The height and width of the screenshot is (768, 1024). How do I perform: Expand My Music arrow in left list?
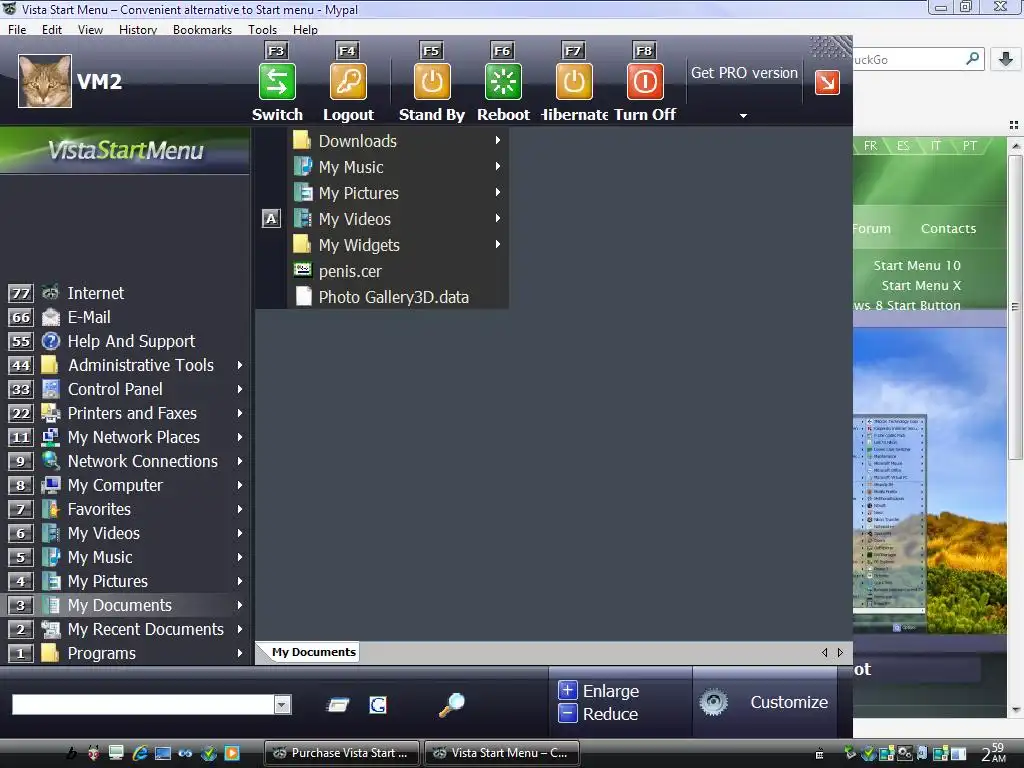coord(240,558)
